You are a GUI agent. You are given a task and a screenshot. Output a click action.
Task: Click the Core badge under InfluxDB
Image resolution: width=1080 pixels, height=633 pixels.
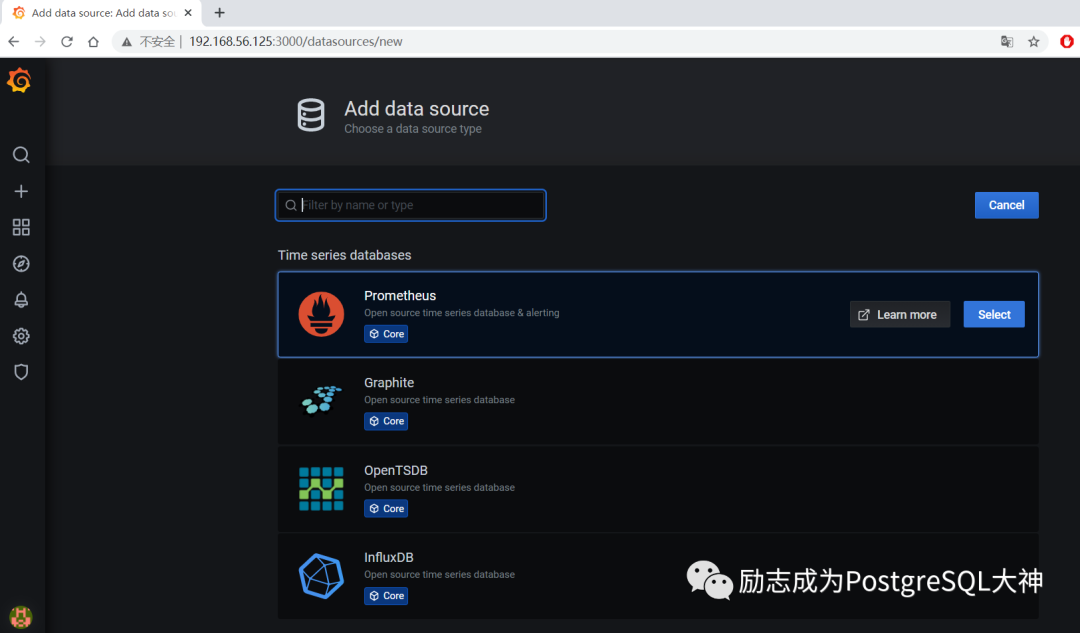[386, 596]
